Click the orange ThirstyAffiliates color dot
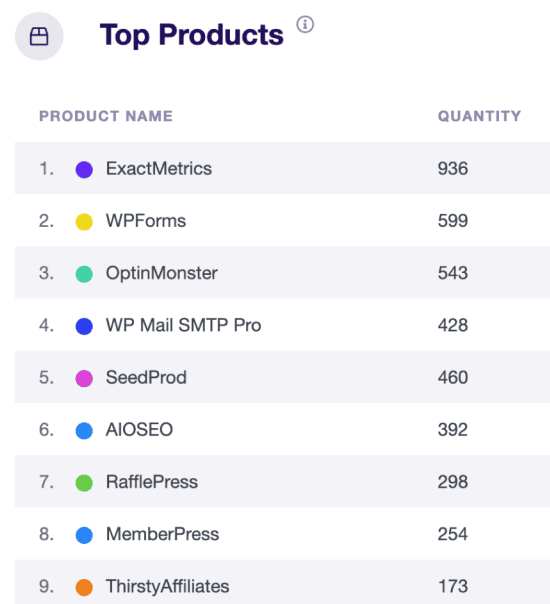The width and height of the screenshot is (550, 604). click(x=84, y=587)
